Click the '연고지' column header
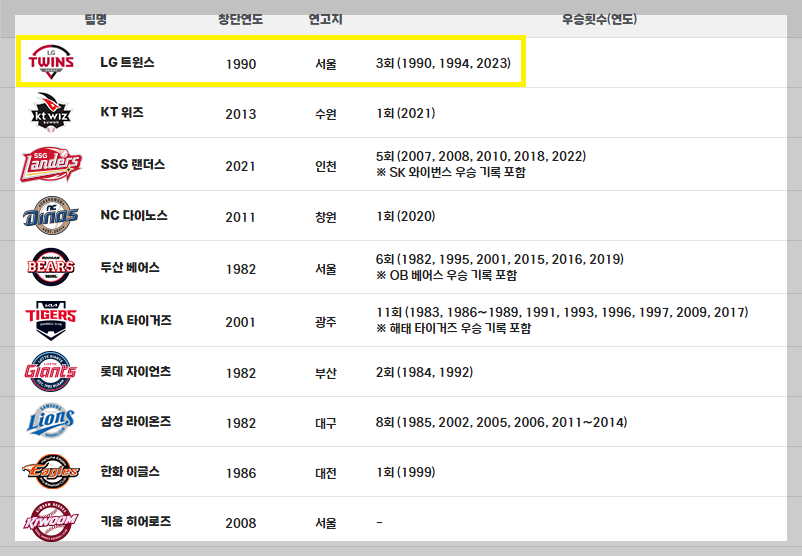802x556 pixels. [325, 19]
